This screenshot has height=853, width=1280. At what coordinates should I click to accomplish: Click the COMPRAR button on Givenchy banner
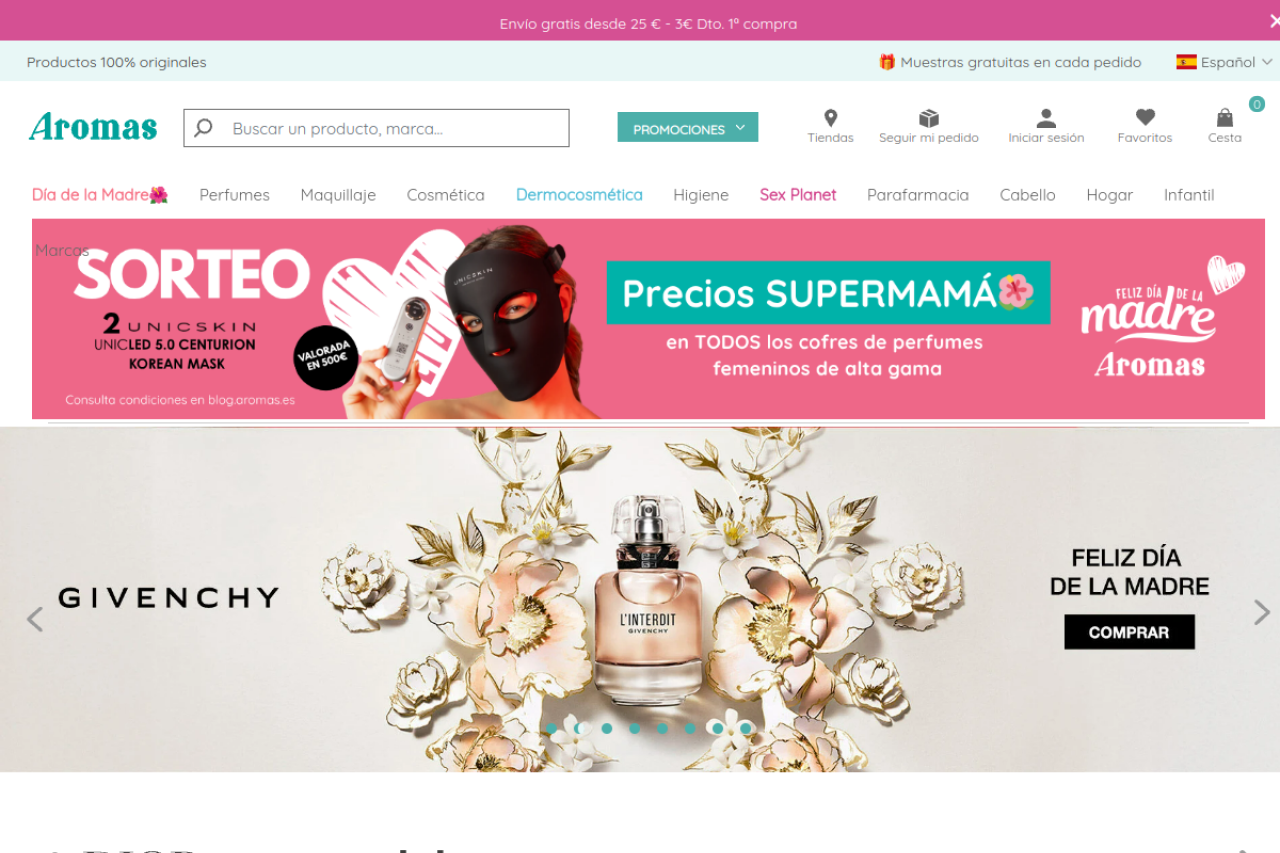[x=1129, y=632]
